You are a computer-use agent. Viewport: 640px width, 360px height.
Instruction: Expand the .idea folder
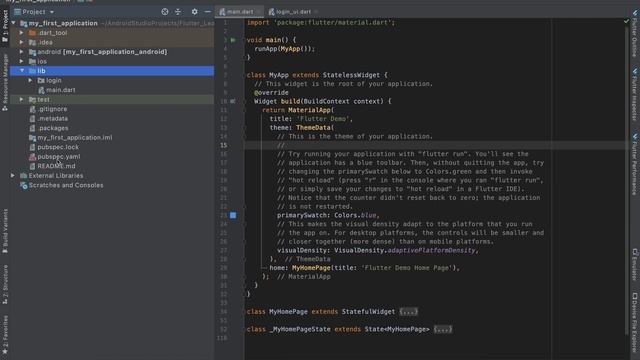click(x=22, y=42)
